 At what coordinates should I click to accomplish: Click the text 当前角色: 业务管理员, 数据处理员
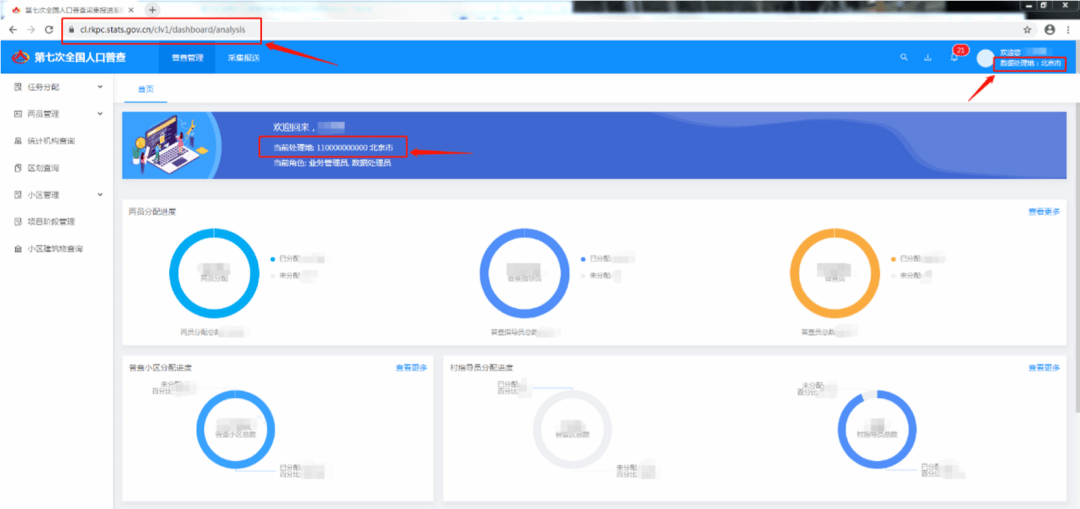click(332, 163)
